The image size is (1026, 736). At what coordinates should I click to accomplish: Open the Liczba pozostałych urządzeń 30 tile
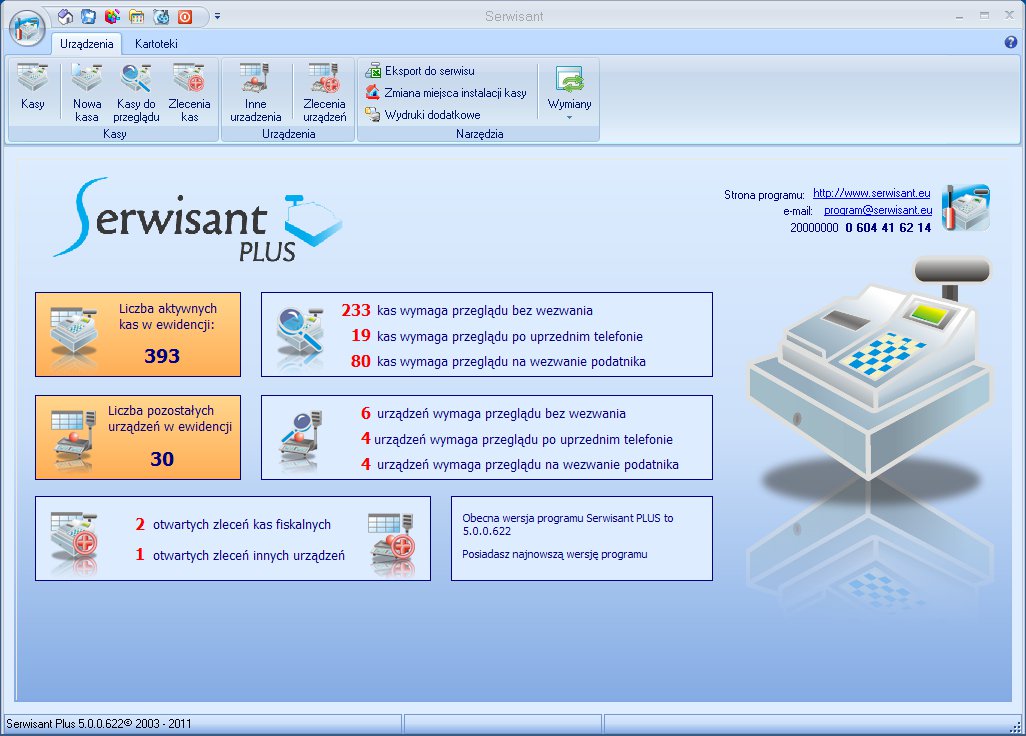coord(138,437)
